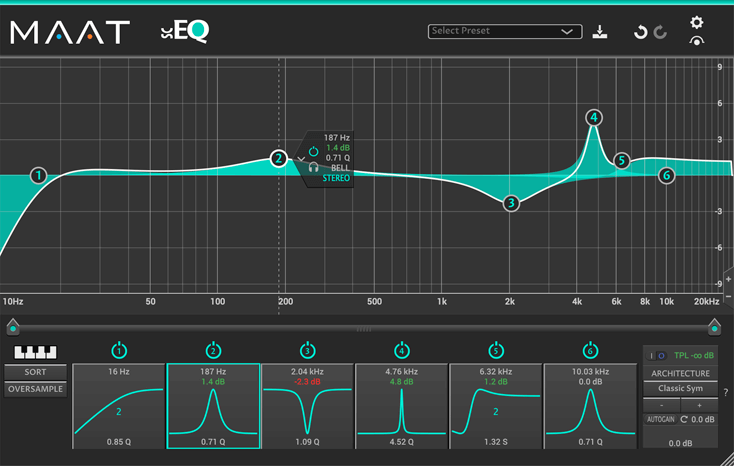Select EQ node 6 on the graph

click(x=666, y=176)
